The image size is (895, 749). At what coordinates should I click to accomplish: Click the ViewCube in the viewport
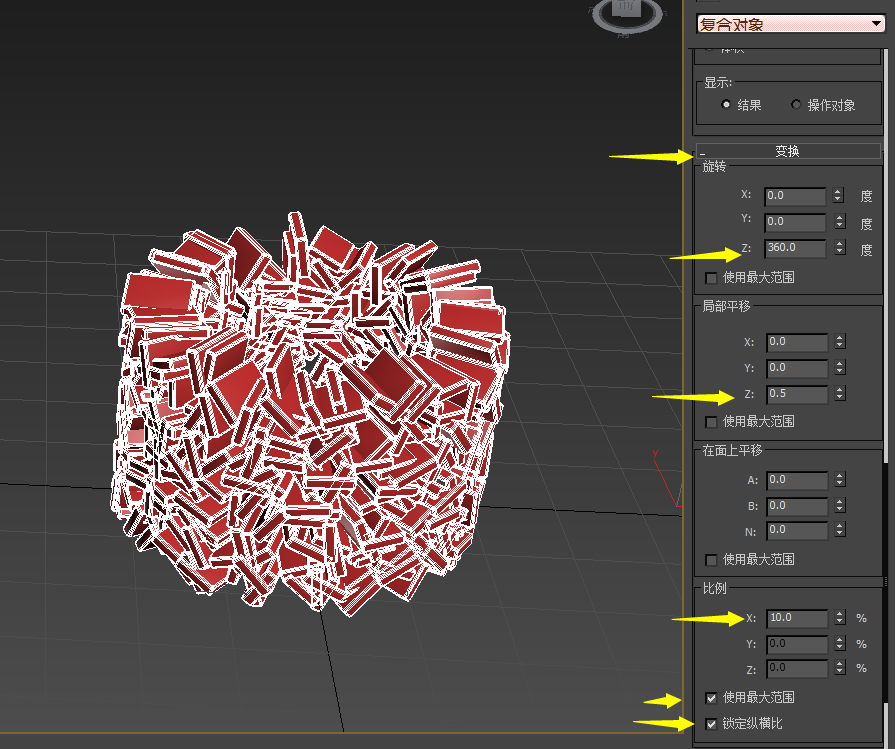626,14
